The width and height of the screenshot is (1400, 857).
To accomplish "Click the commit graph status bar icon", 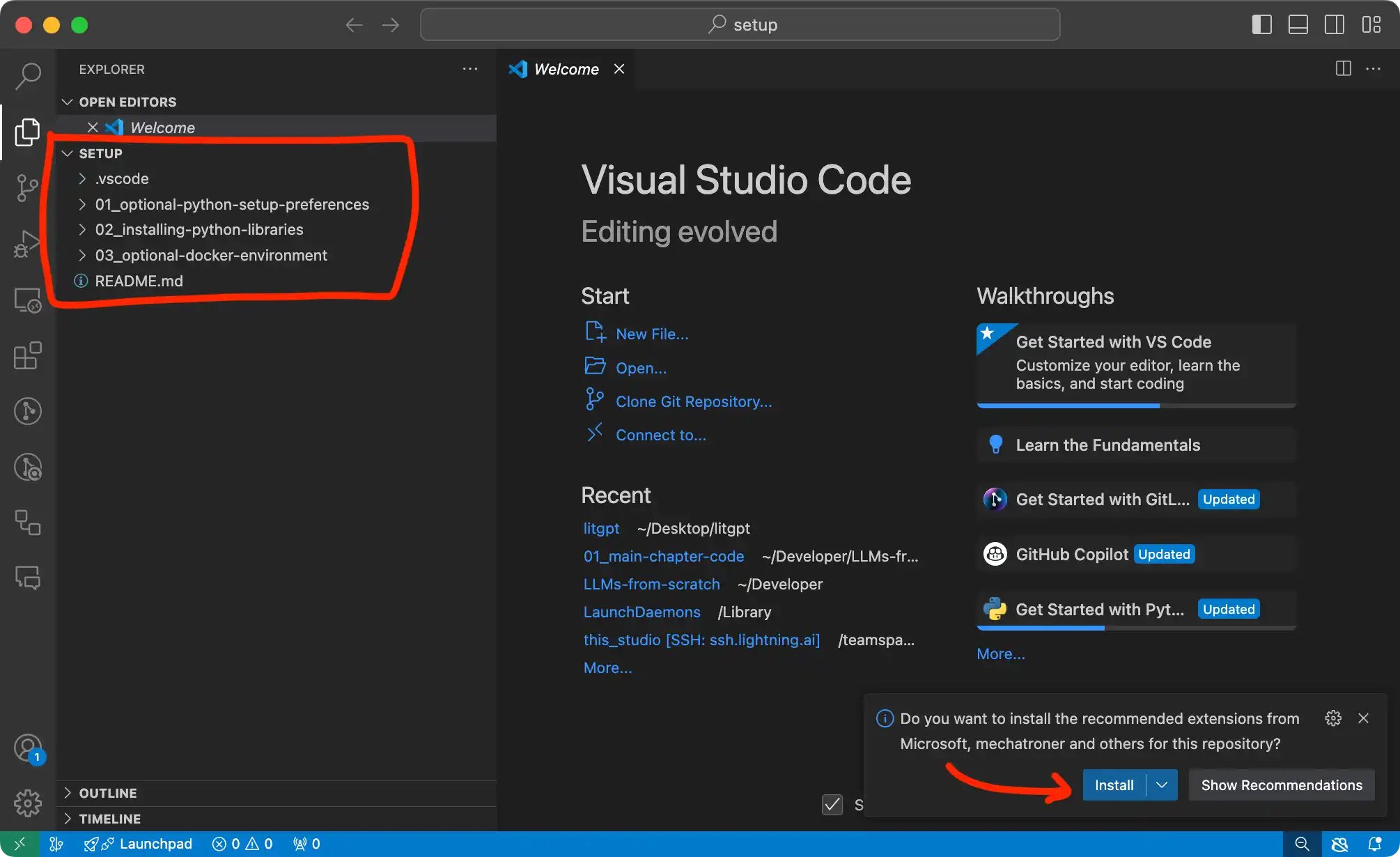I will pos(56,844).
